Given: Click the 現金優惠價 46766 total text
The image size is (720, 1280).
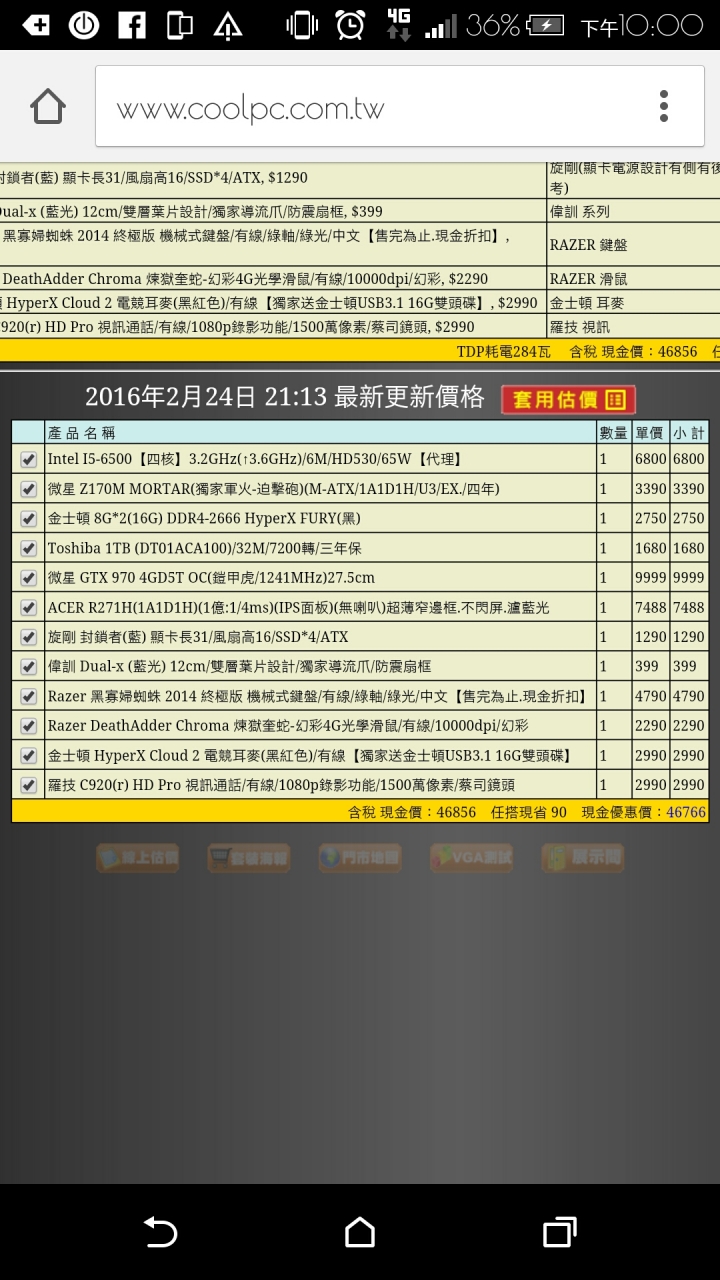Looking at the screenshot, I should (x=644, y=812).
